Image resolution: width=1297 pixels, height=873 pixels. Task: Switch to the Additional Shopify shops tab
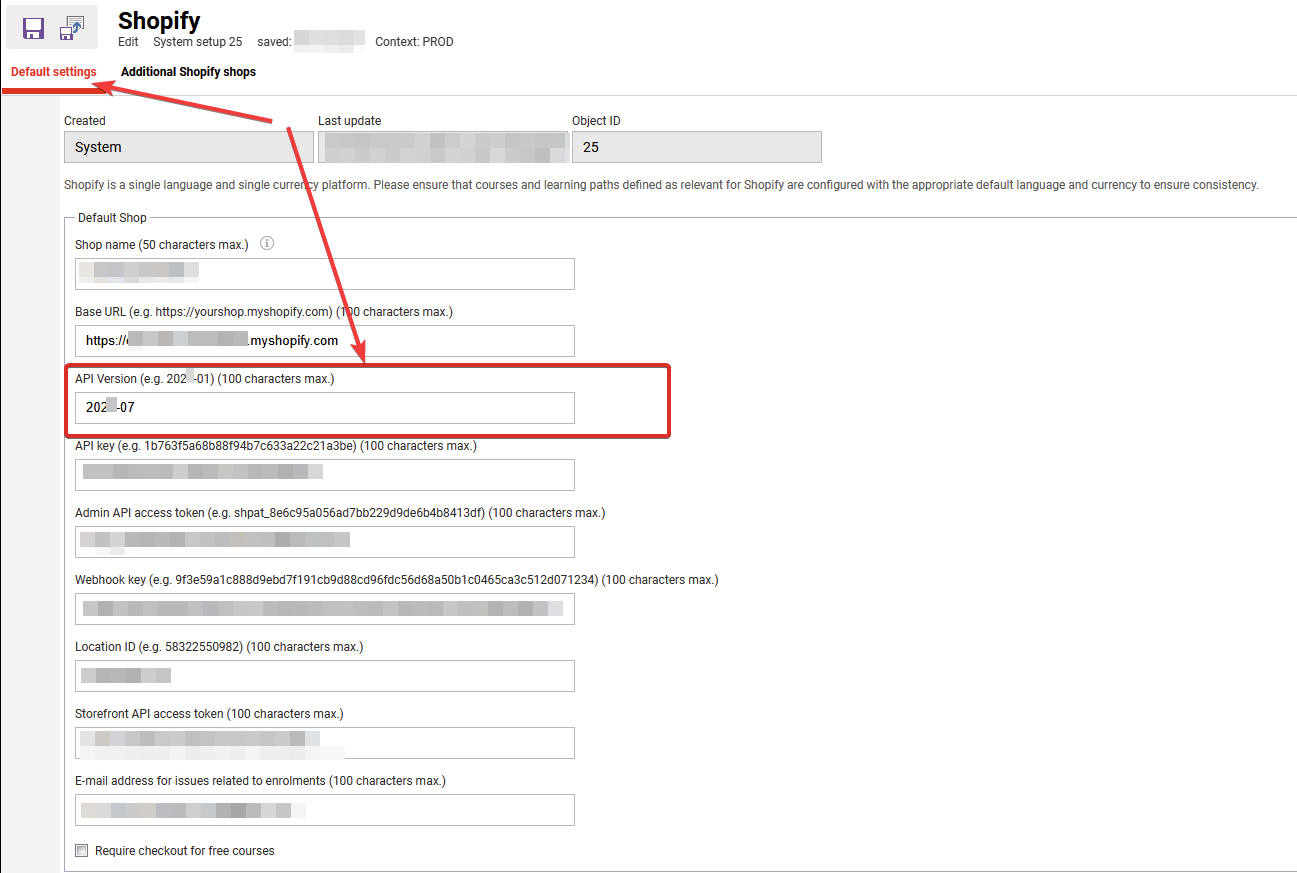[x=188, y=71]
